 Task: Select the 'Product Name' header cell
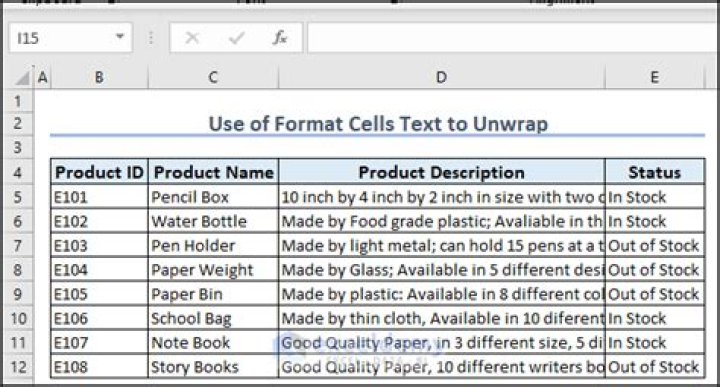coord(214,172)
